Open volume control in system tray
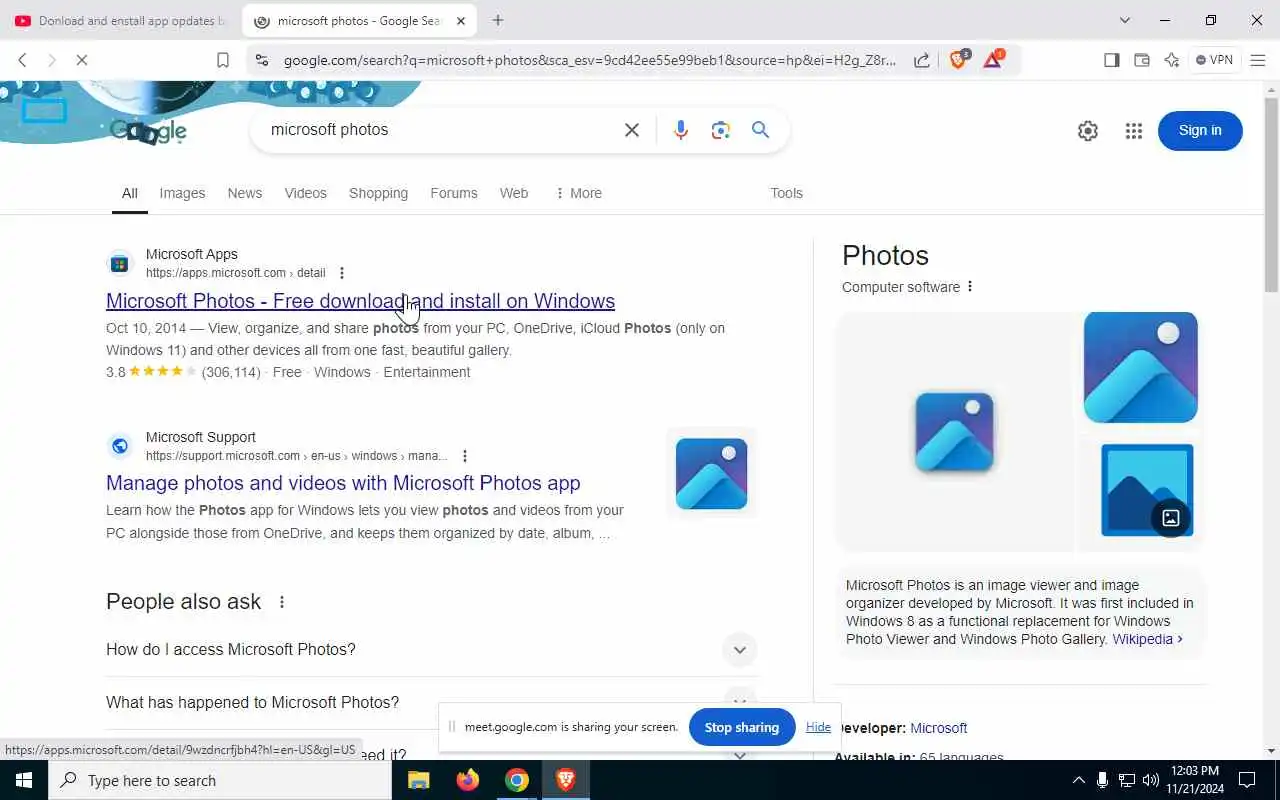This screenshot has width=1280, height=800. pos(1150,780)
